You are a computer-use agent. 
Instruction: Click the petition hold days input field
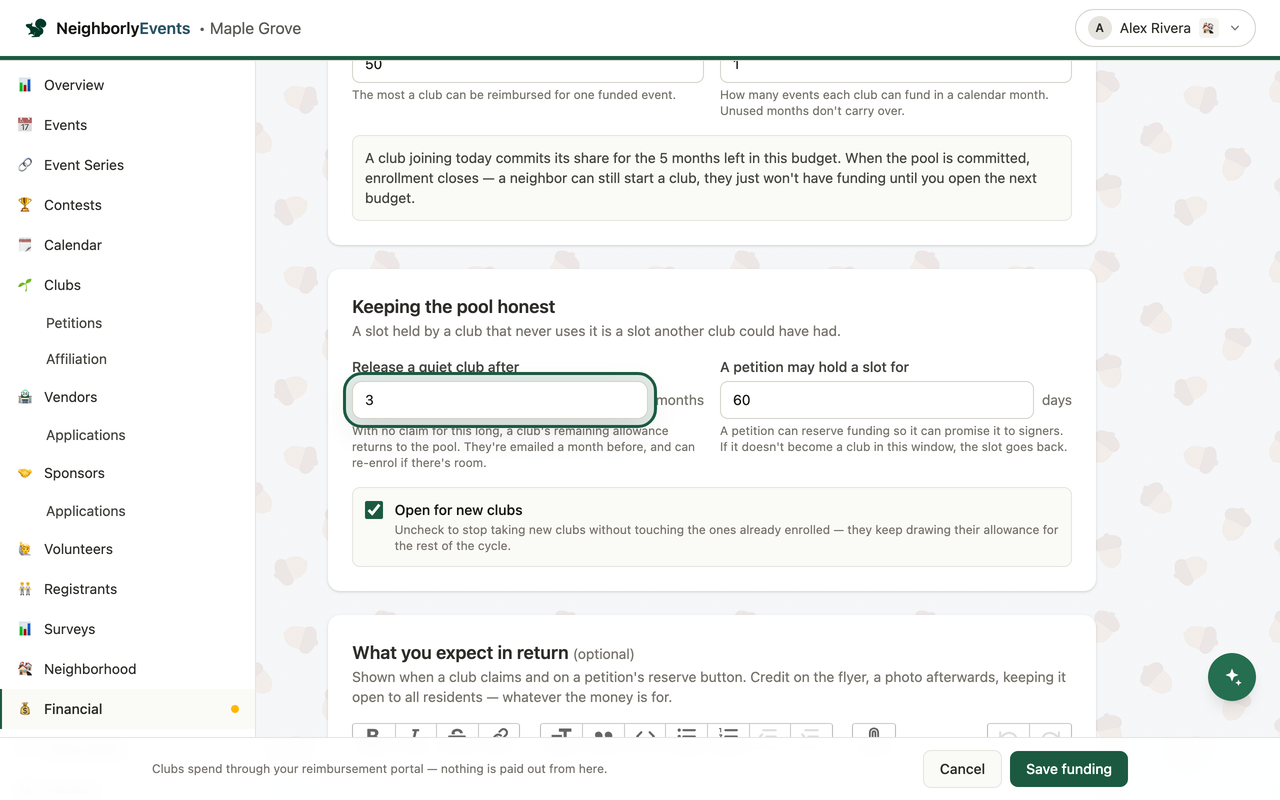coord(877,400)
